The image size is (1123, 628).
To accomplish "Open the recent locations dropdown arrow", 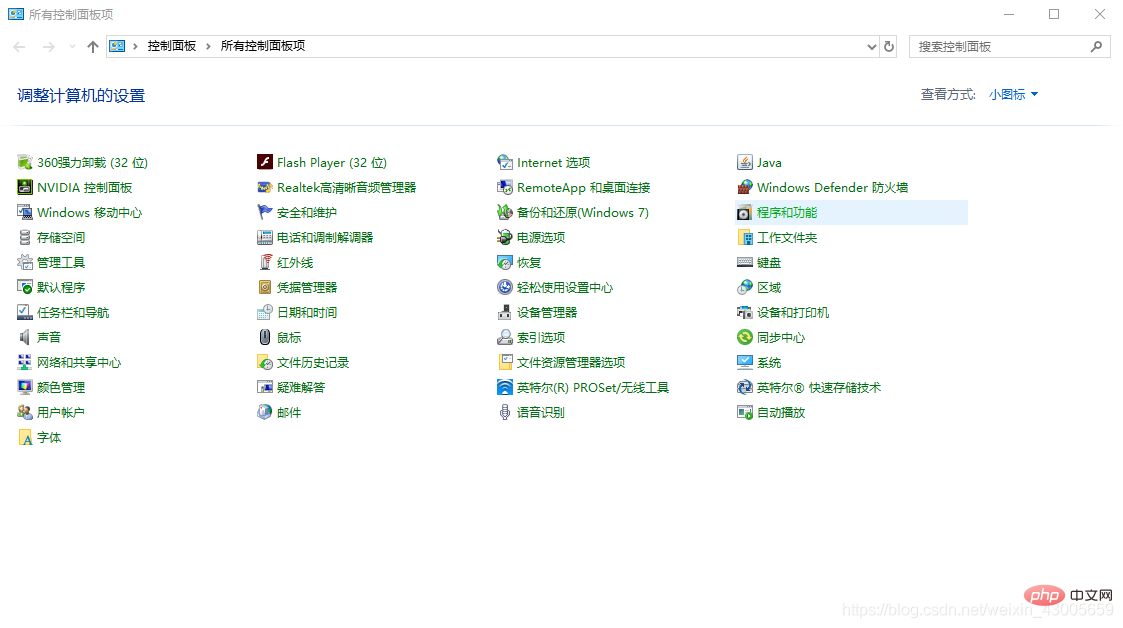I will click(72, 47).
